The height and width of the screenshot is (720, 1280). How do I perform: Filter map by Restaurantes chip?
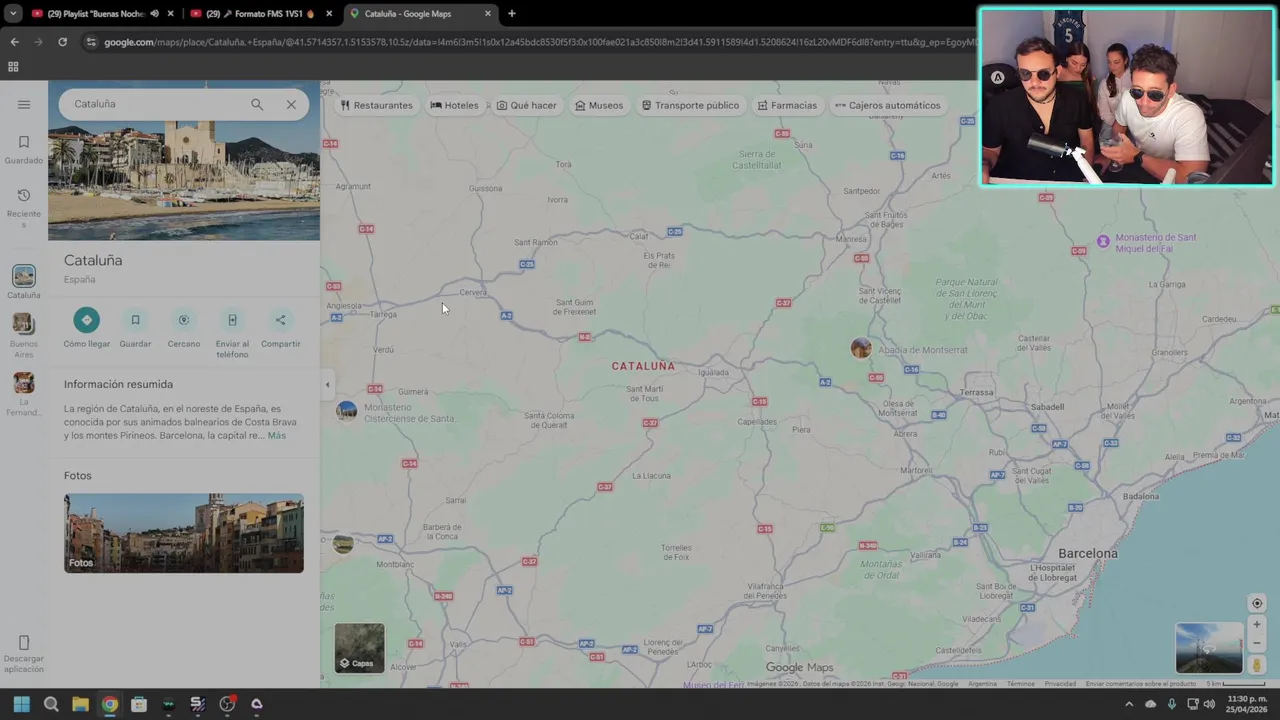tap(376, 105)
